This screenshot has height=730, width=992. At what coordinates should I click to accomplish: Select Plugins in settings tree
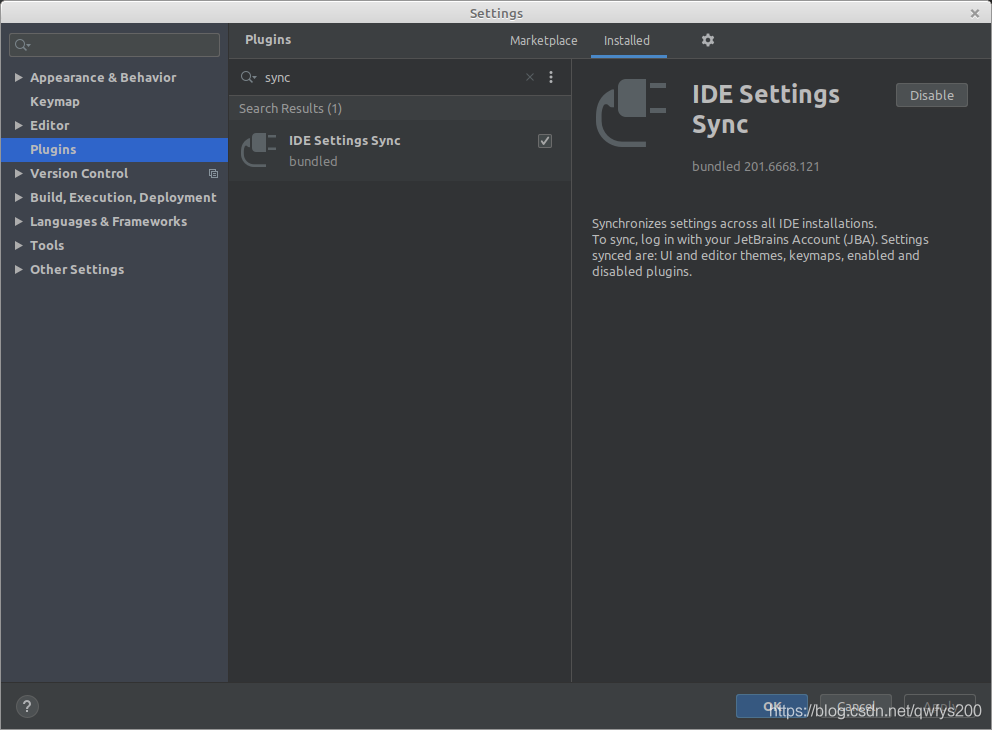pos(115,149)
